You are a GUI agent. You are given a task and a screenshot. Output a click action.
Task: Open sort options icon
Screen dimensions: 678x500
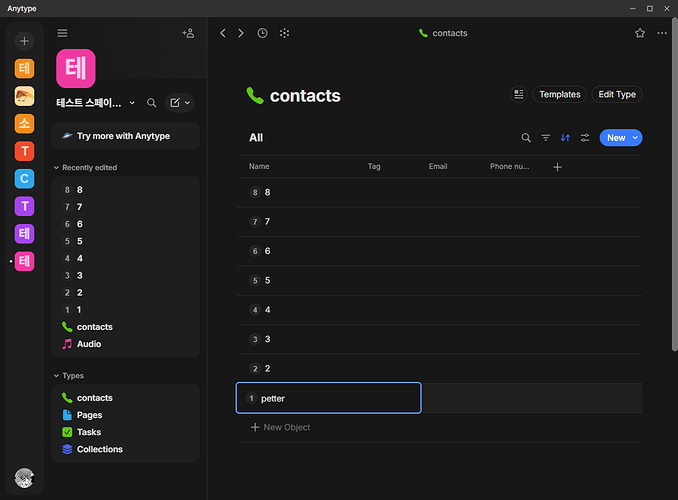pyautogui.click(x=565, y=138)
